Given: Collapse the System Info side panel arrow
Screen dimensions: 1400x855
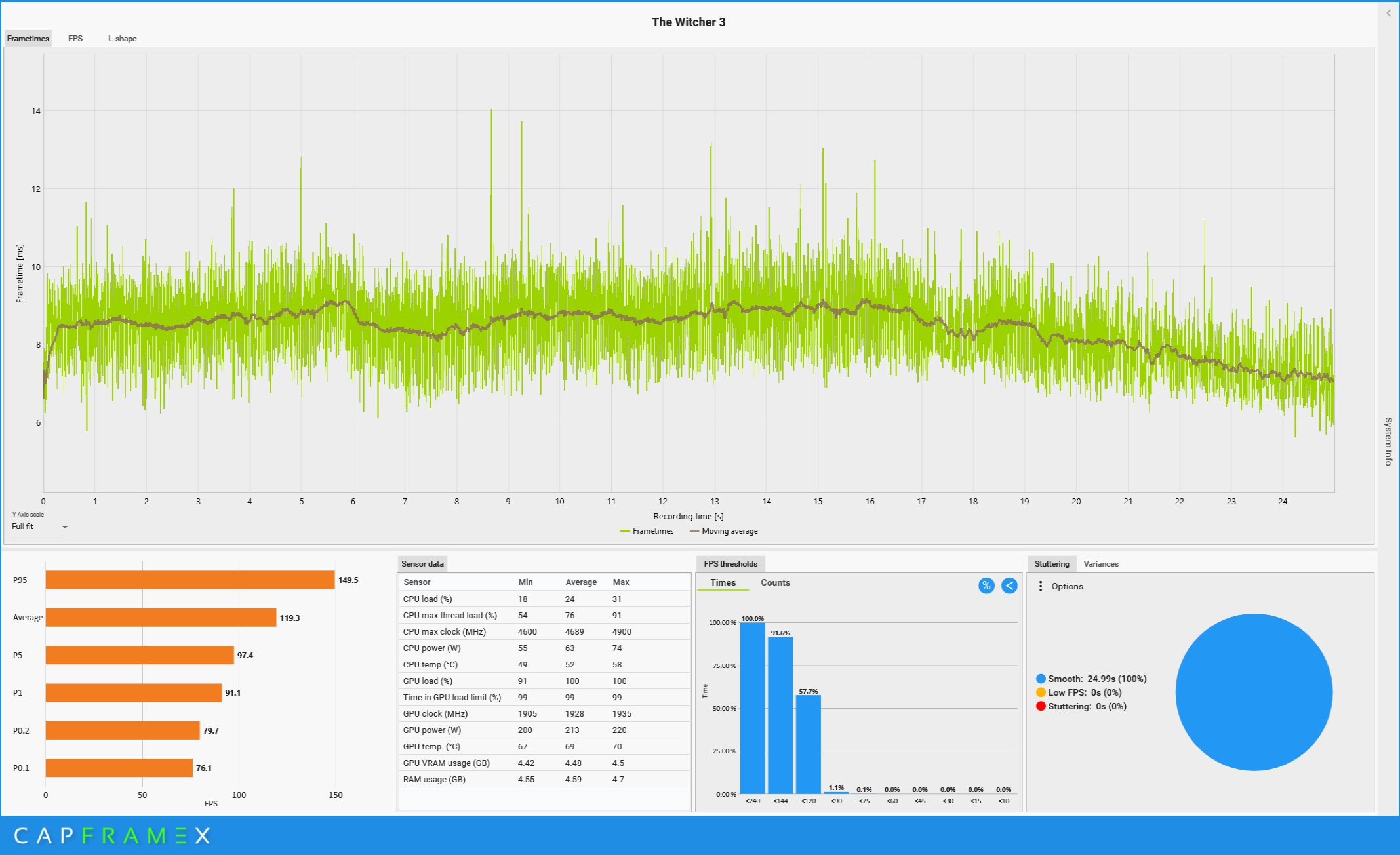Looking at the screenshot, I should pyautogui.click(x=1389, y=13).
